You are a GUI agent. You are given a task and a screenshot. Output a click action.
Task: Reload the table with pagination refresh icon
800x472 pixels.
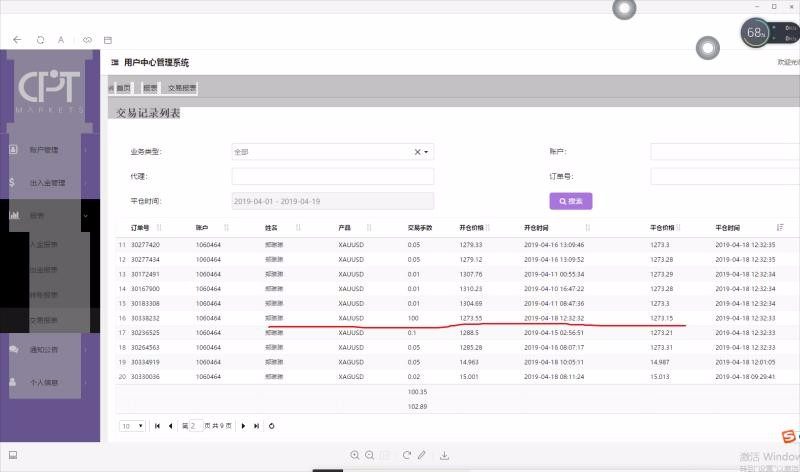click(272, 426)
